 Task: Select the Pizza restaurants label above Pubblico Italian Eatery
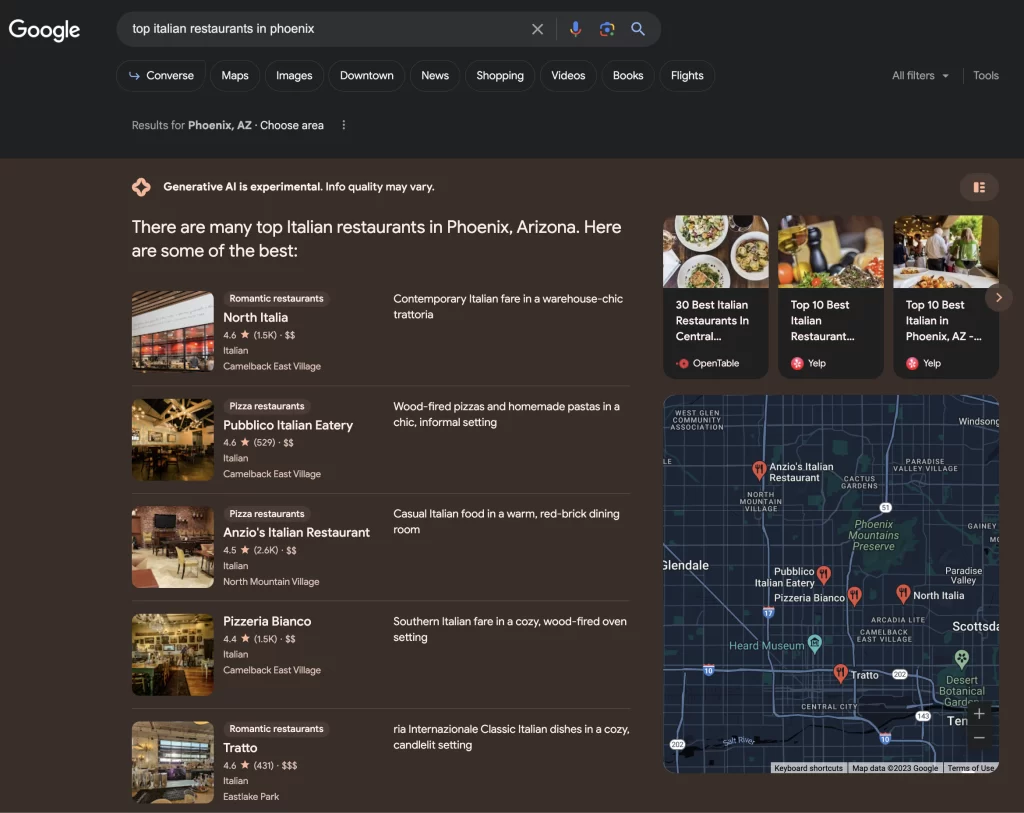pos(266,406)
